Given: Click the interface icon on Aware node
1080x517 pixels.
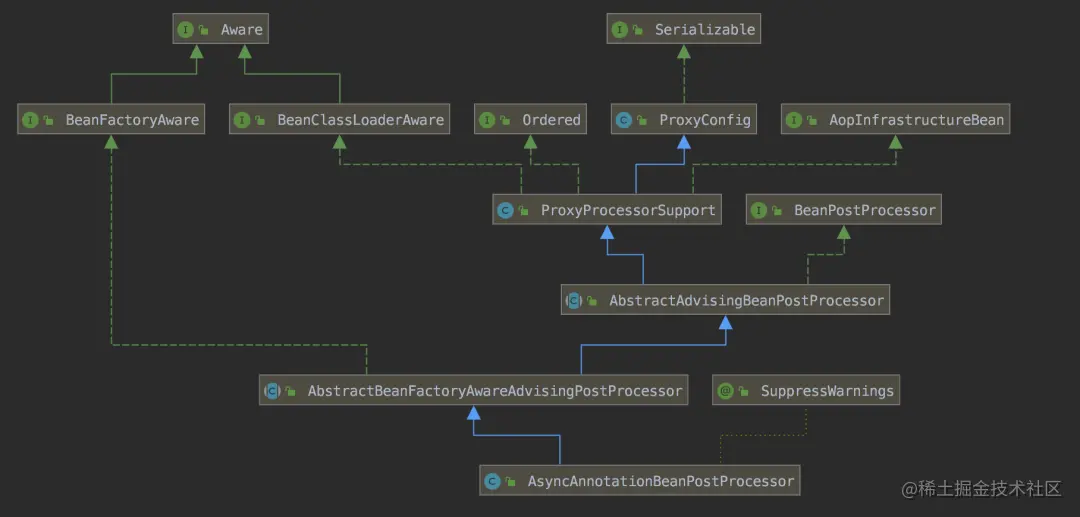Looking at the screenshot, I should pyautogui.click(x=186, y=30).
